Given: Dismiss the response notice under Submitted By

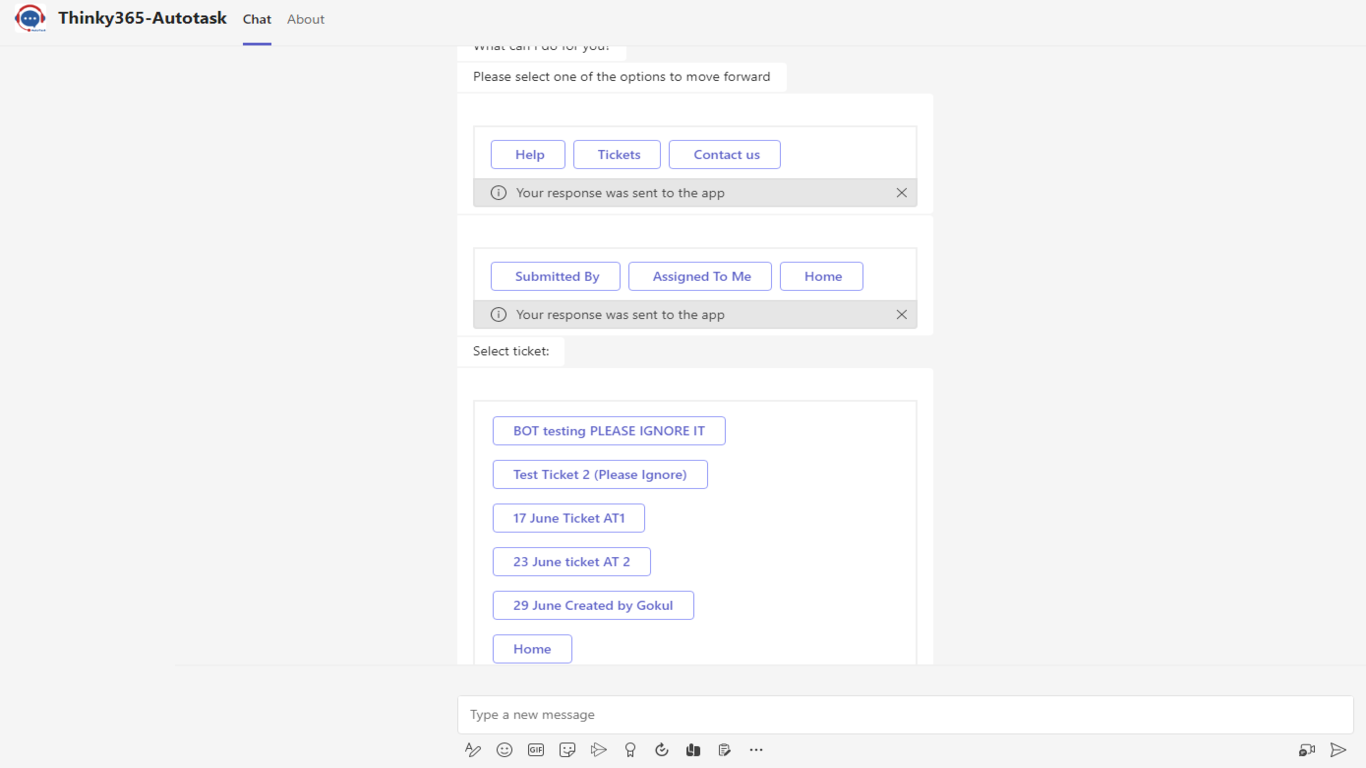Looking at the screenshot, I should coord(901,315).
